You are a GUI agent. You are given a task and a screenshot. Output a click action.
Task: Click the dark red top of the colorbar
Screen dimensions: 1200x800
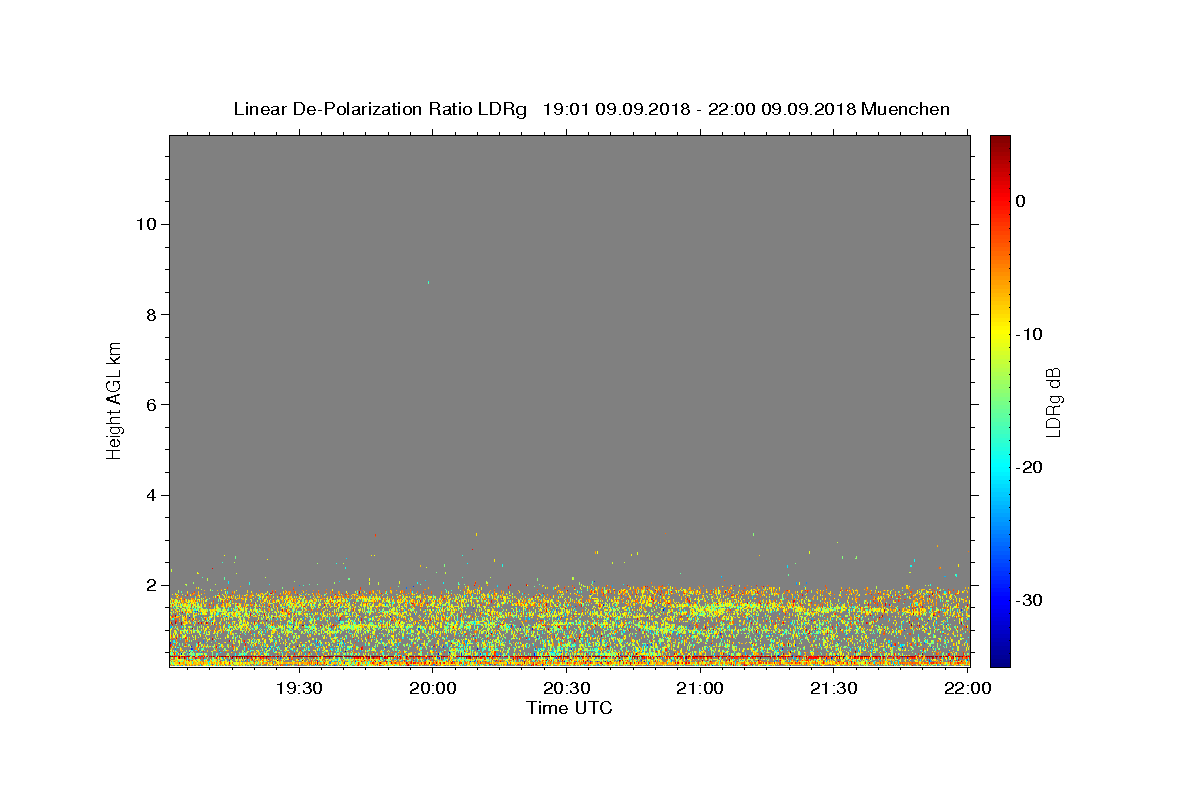pyautogui.click(x=1000, y=141)
